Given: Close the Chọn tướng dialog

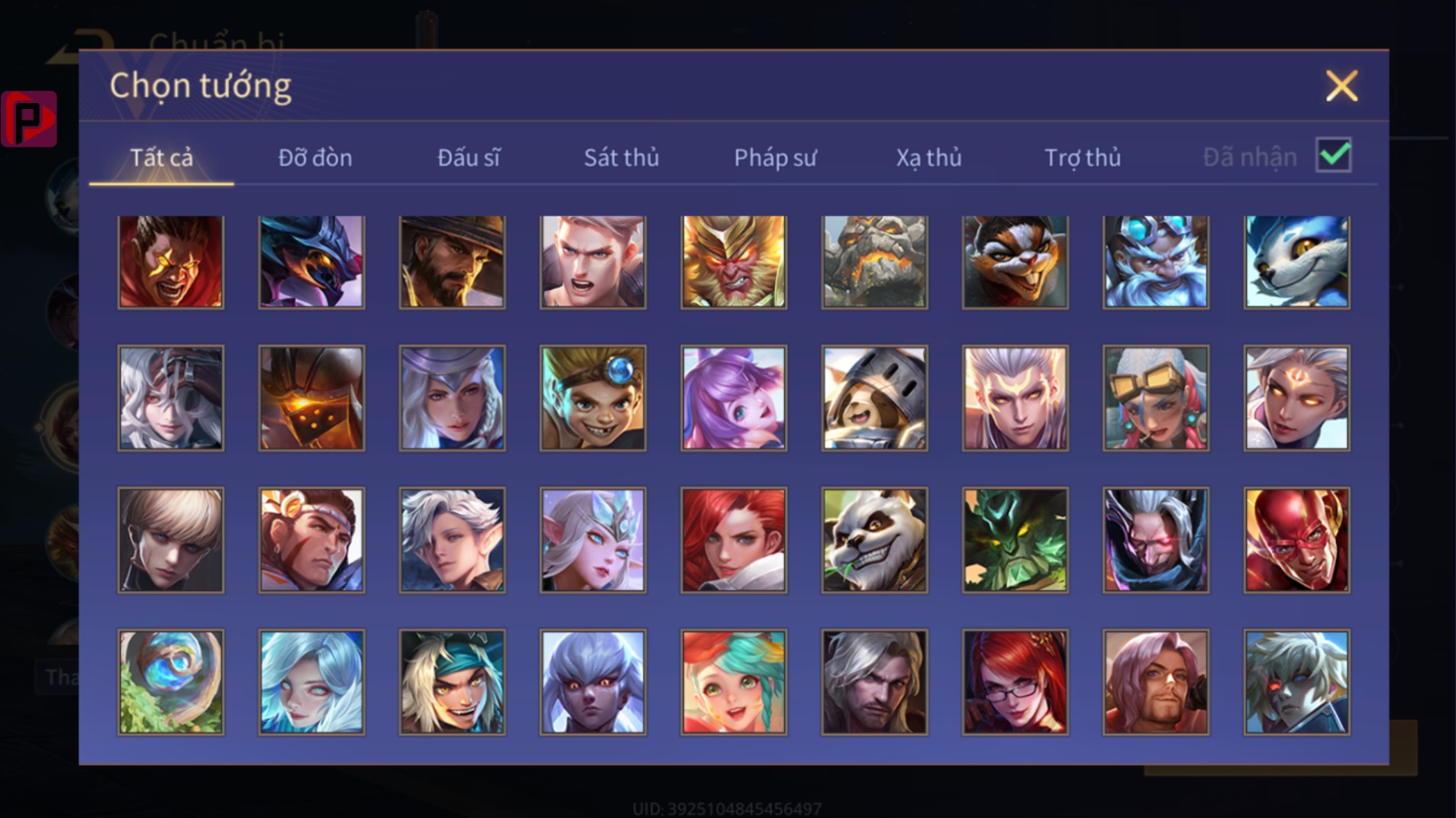Looking at the screenshot, I should 1341,86.
